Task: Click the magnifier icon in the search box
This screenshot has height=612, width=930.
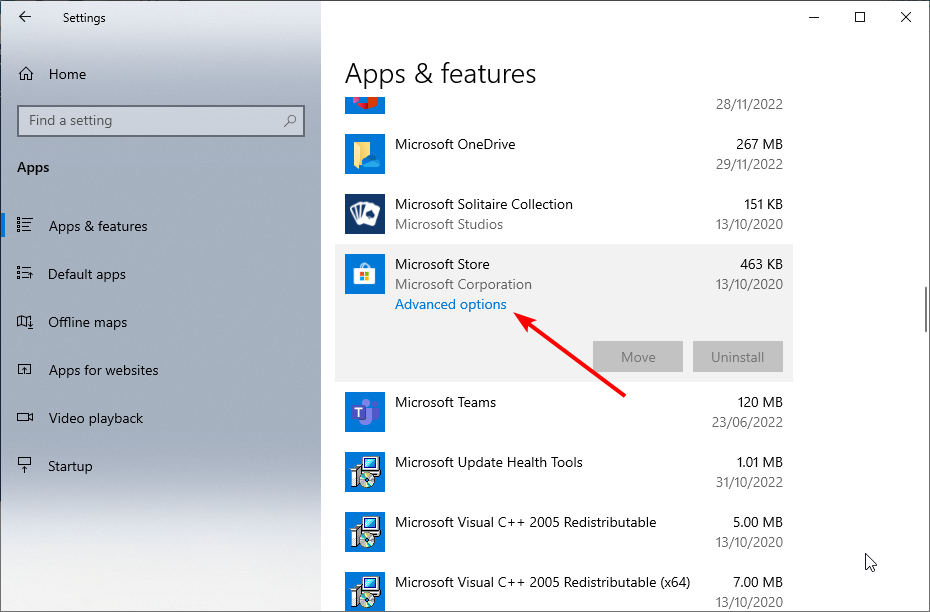Action: [290, 121]
